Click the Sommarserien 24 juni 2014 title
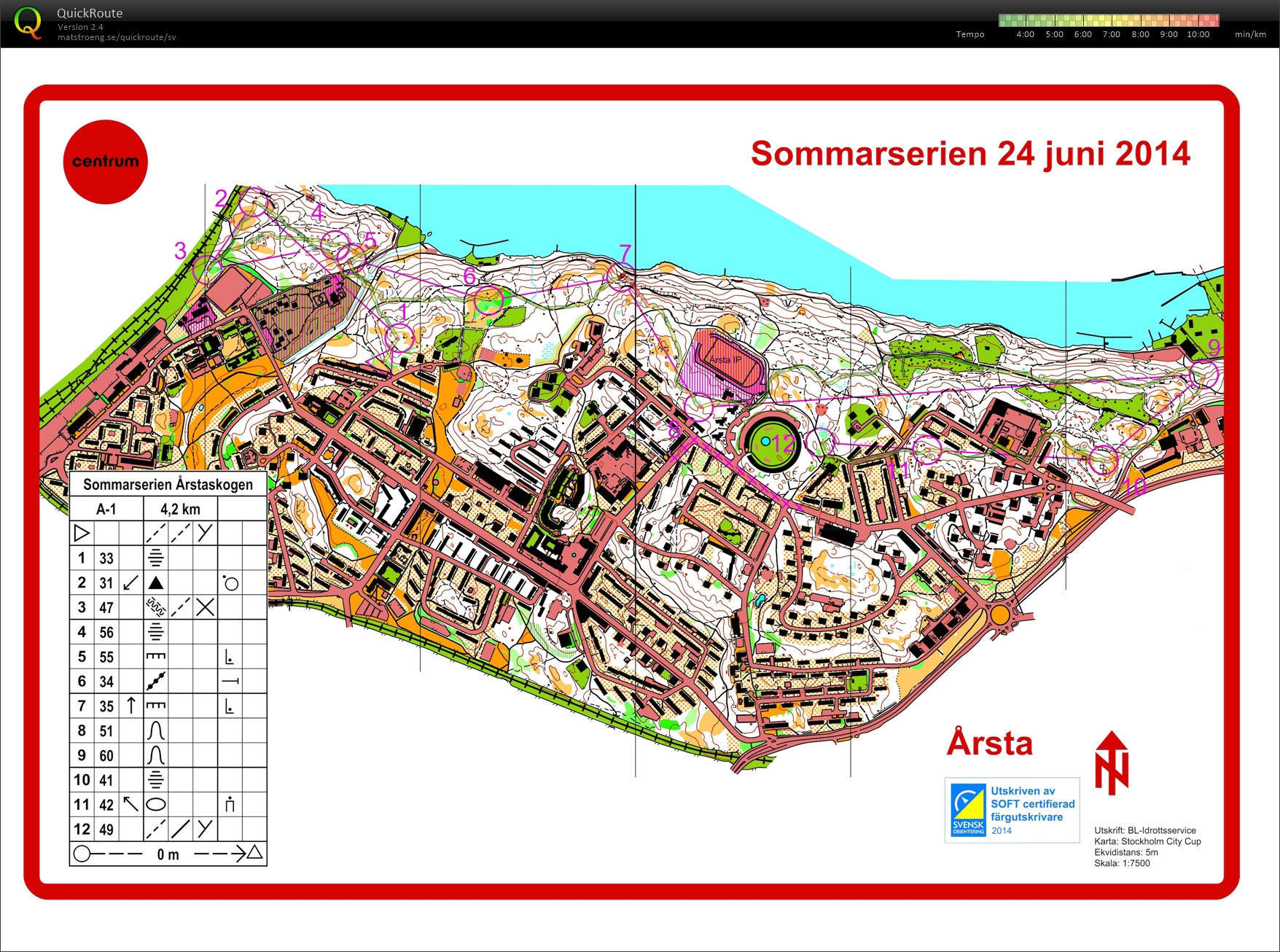 [x=970, y=154]
